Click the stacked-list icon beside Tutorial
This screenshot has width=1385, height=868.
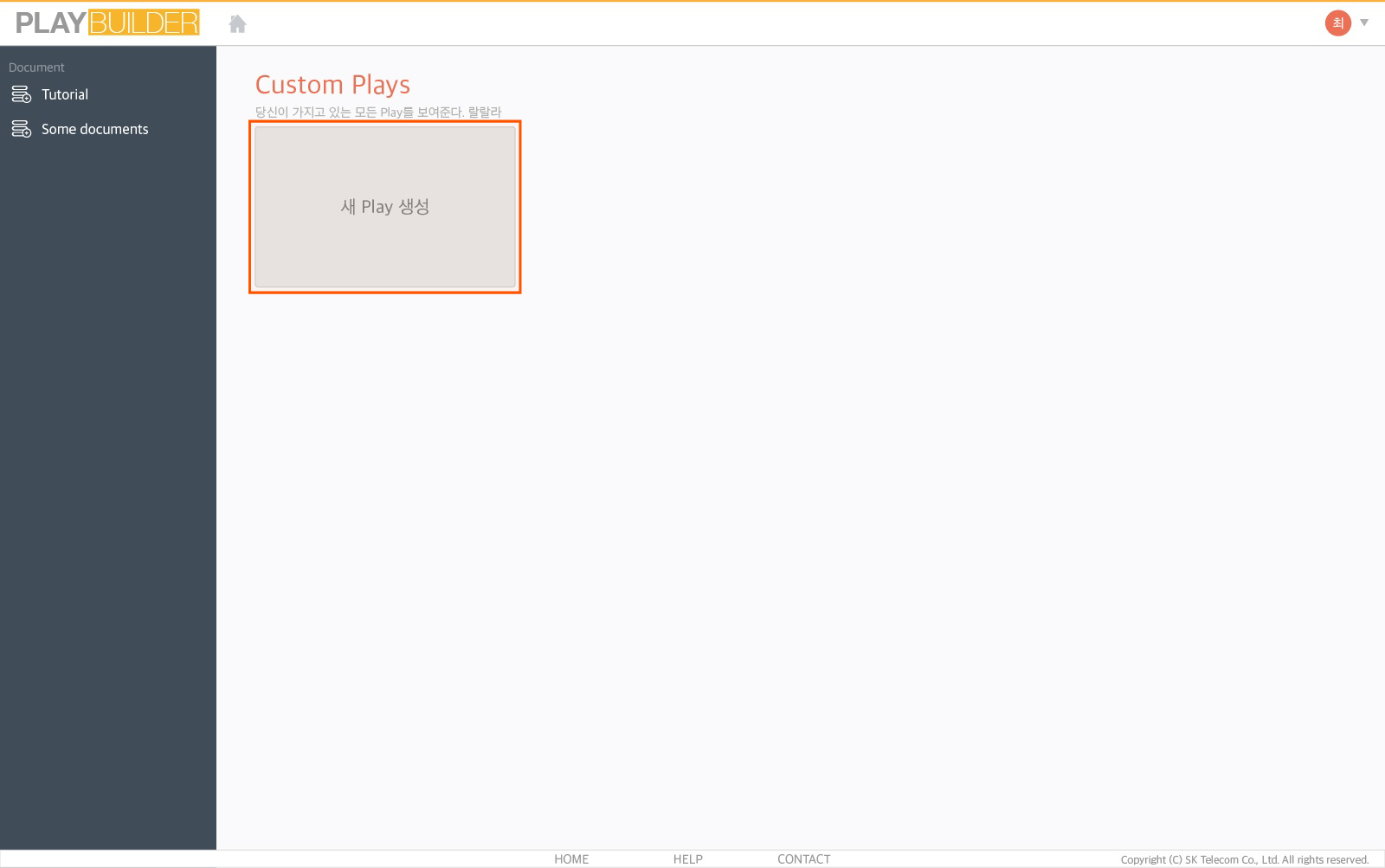(21, 94)
